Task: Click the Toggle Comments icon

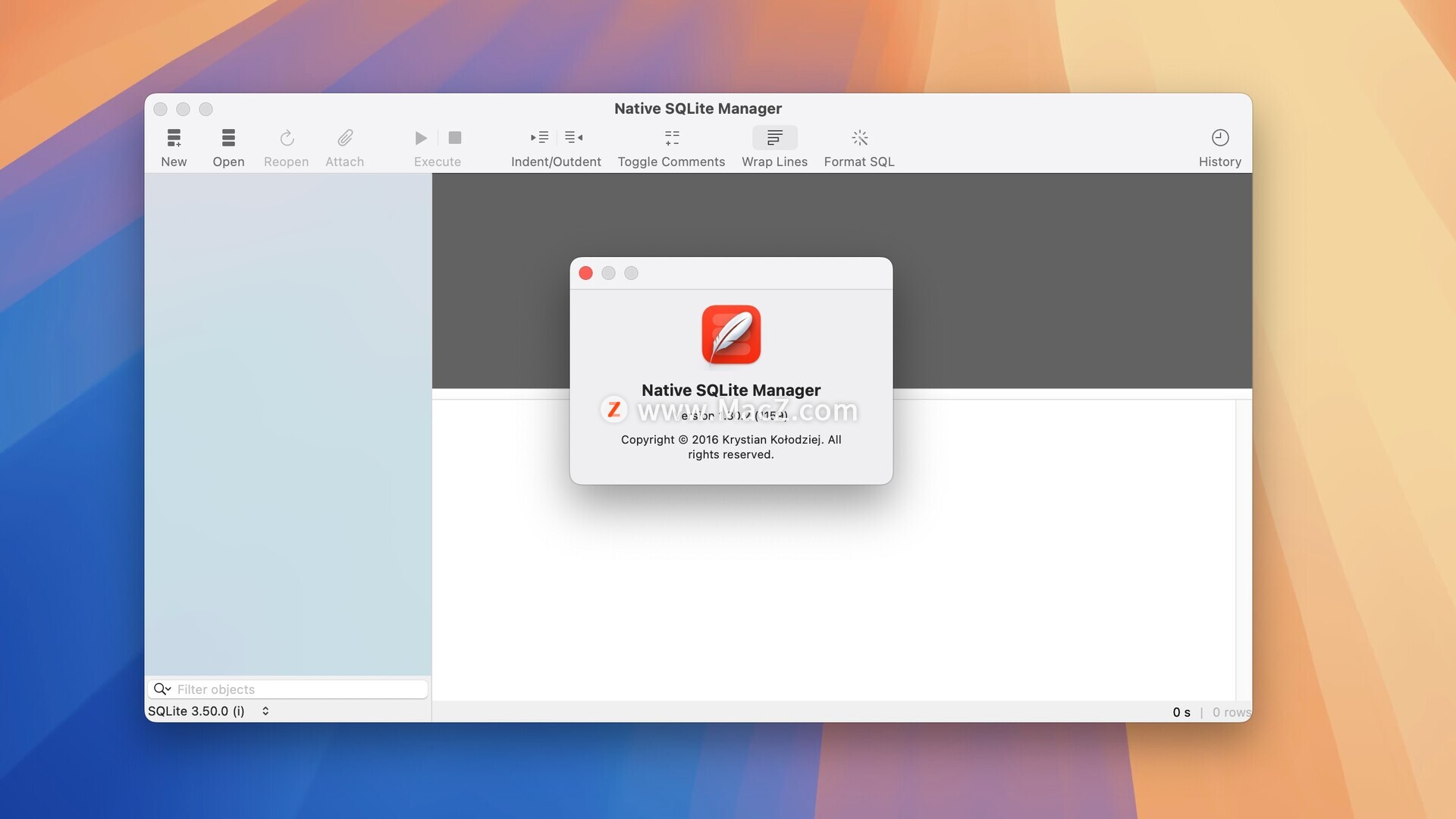Action: coord(672,138)
